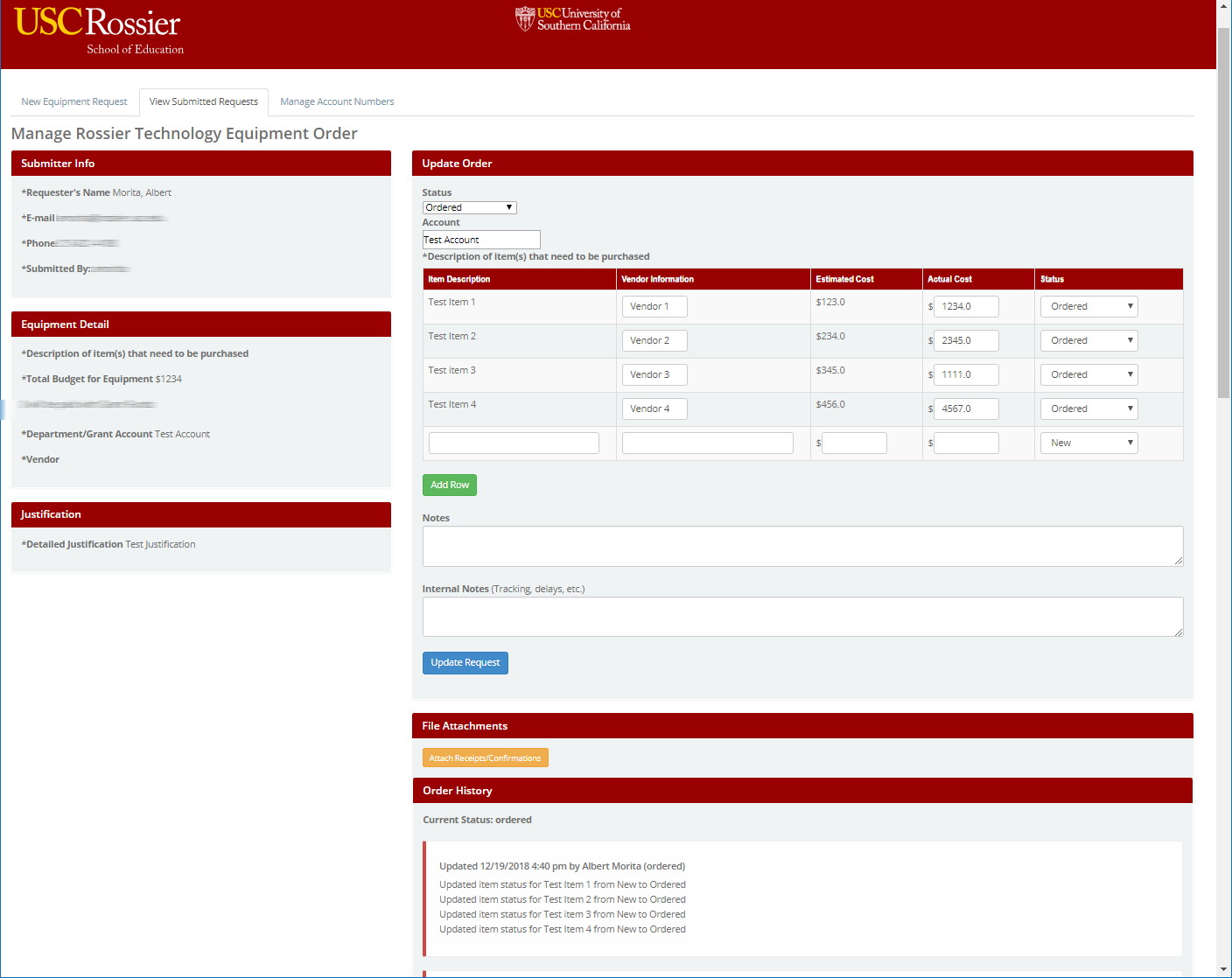Click the USC Rossier School of Education logo
Image resolution: width=1232 pixels, height=978 pixels.
pos(98,31)
